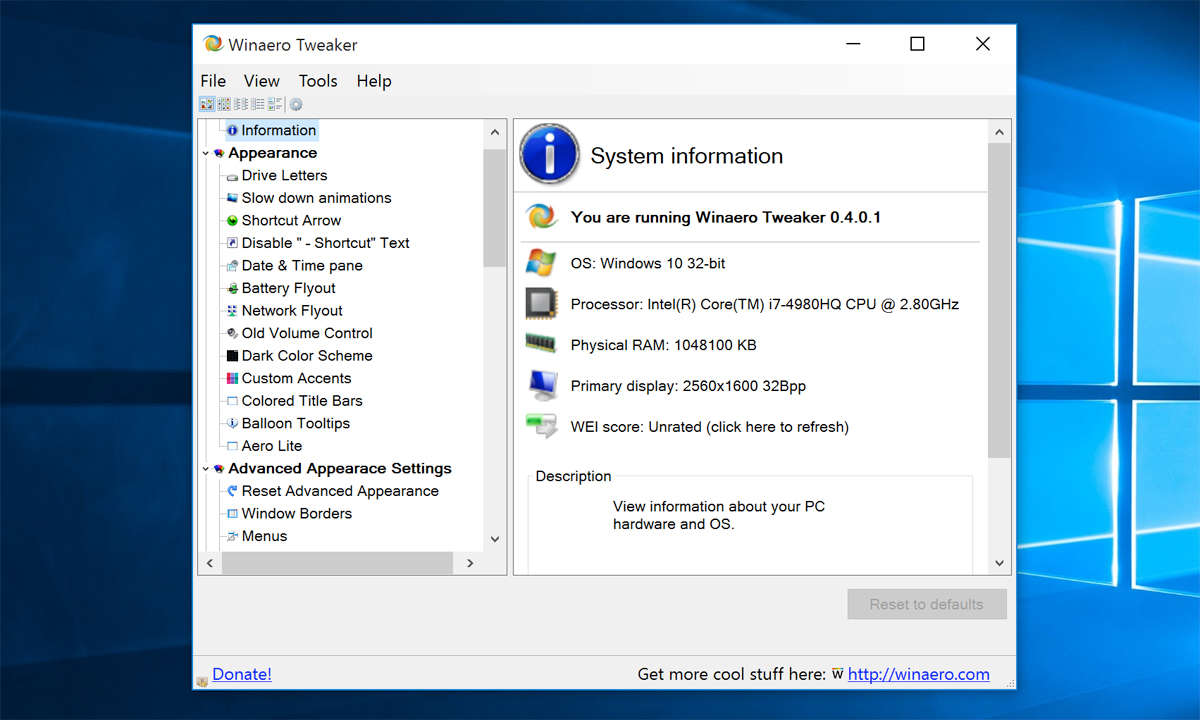Select the Appearance group label
1200x720 pixels.
click(272, 153)
